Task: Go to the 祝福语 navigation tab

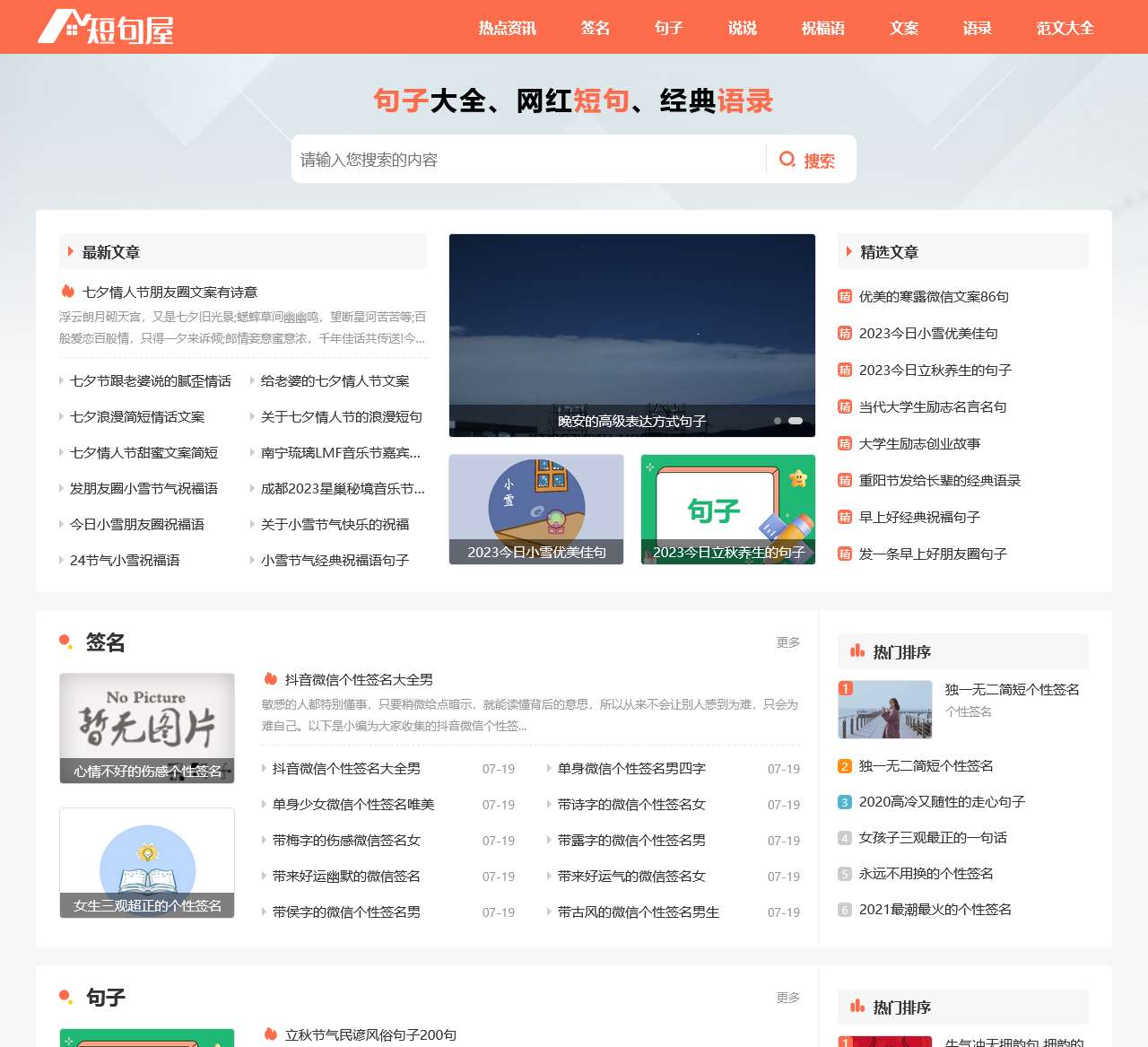Action: [x=822, y=28]
